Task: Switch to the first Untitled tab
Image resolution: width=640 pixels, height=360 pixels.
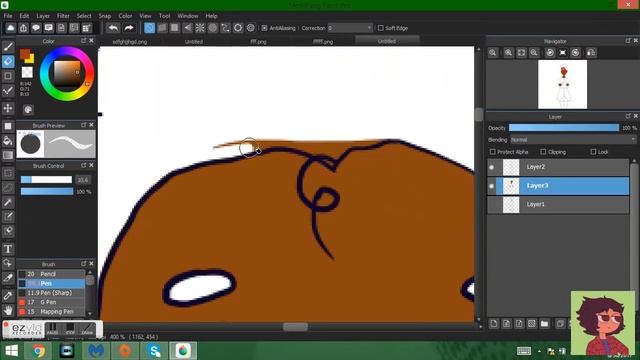Action: [193, 41]
